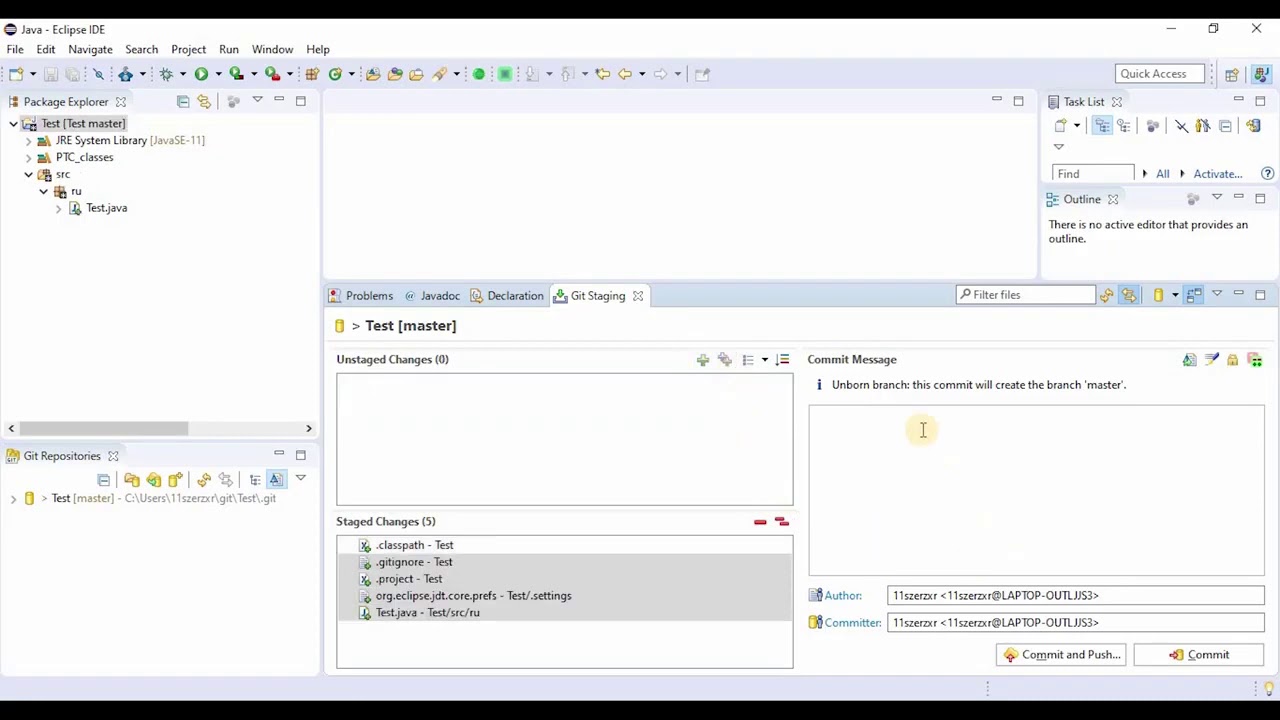Expand JRE System Library node

click(x=29, y=141)
